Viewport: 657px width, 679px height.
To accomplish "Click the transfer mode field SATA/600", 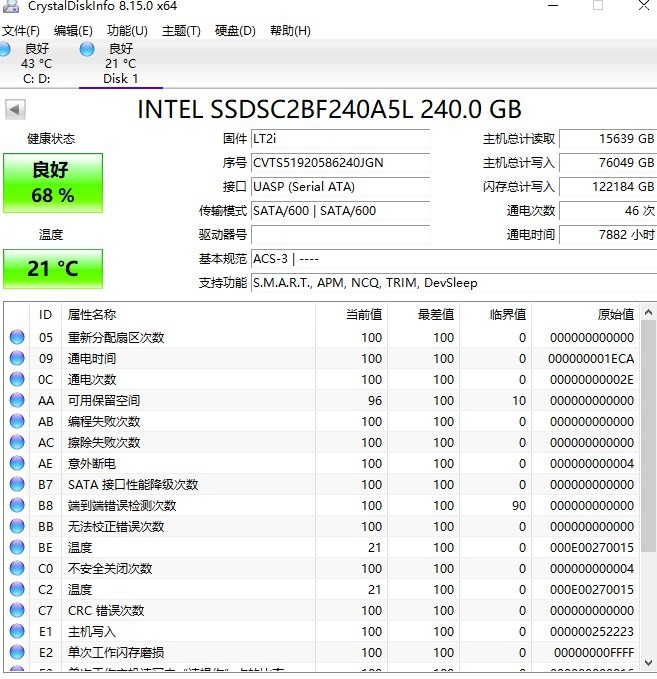I will pyautogui.click(x=340, y=211).
